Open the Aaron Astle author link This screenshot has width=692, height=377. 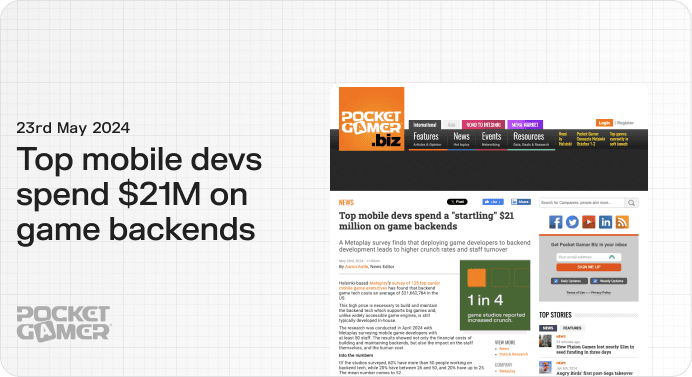[357, 267]
